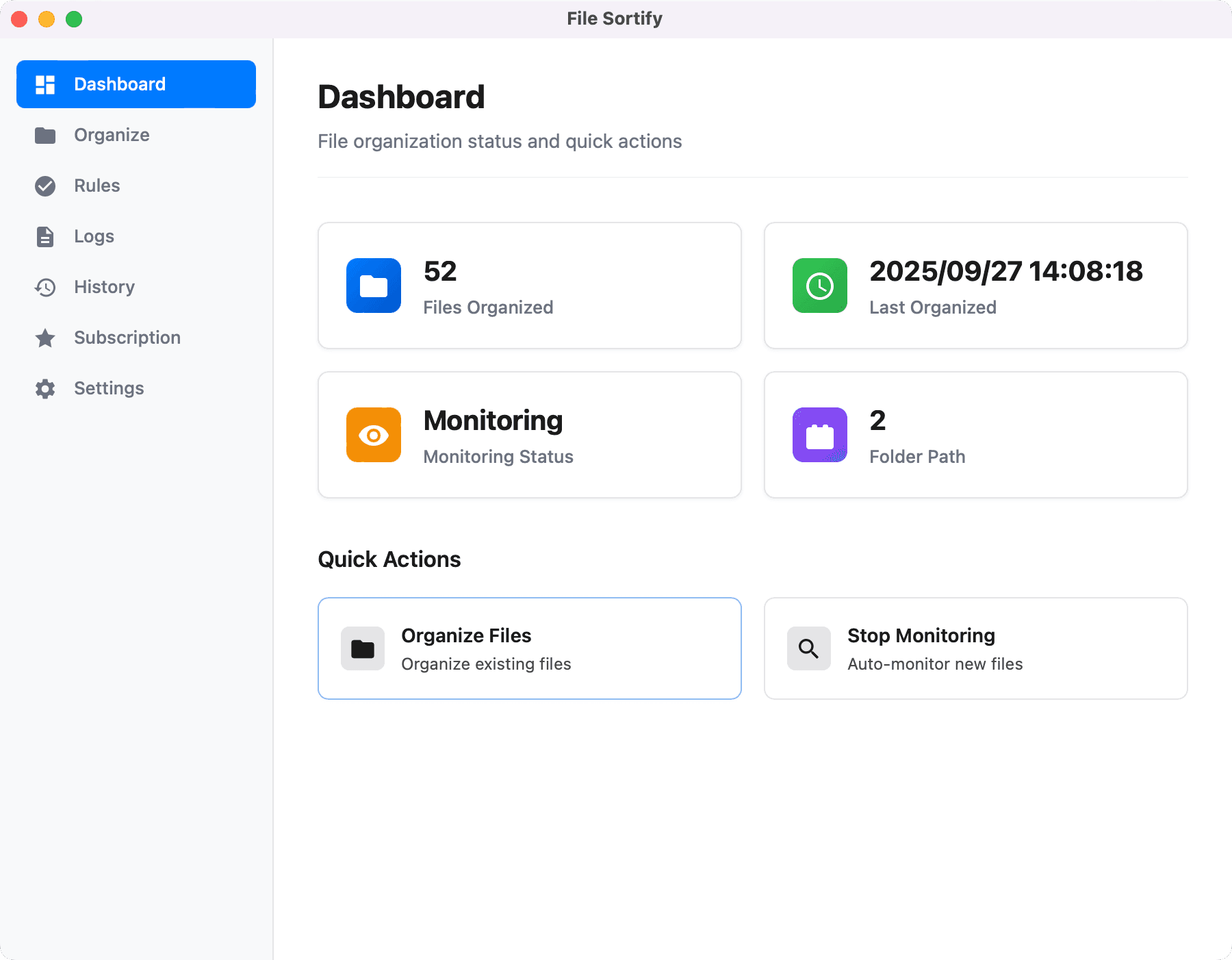This screenshot has width=1232, height=960.
Task: Click the magnifier icon in Stop Monitoring card
Action: click(808, 648)
